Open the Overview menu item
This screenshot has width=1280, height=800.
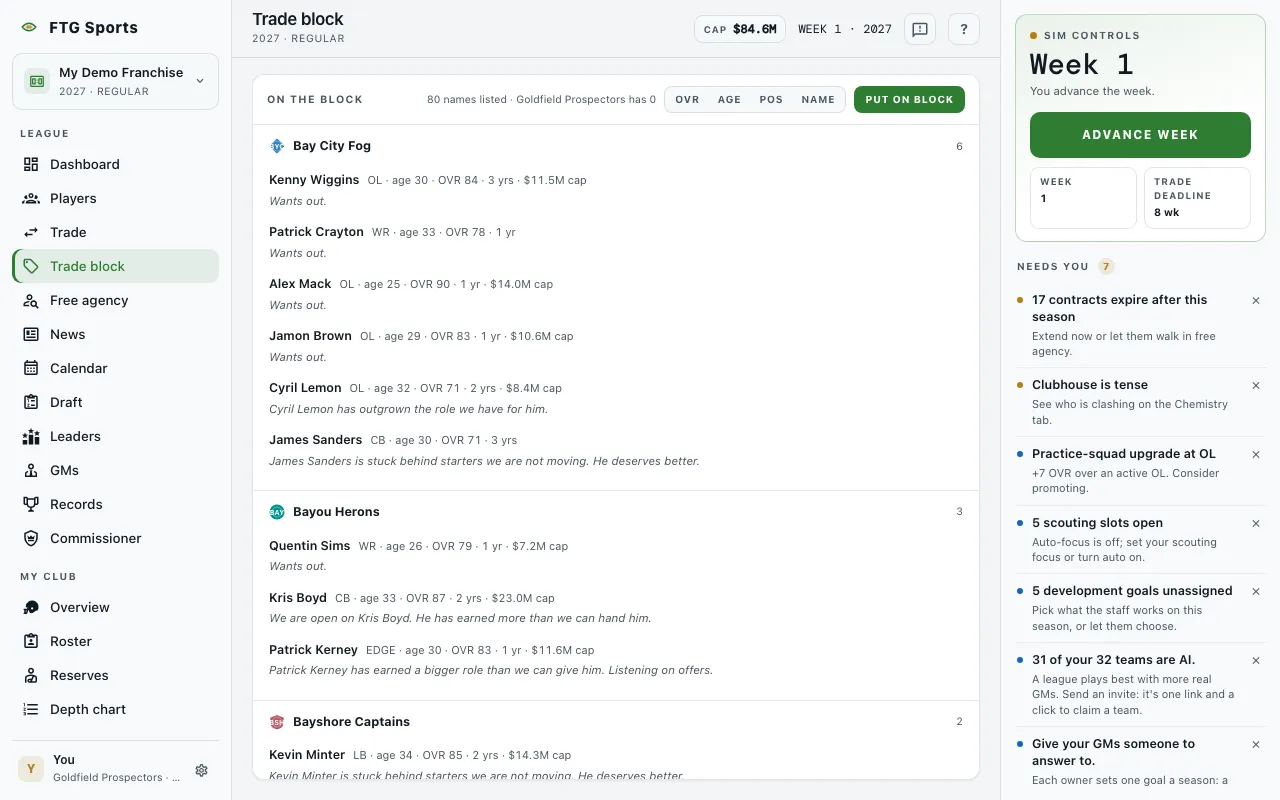[x=116, y=607]
